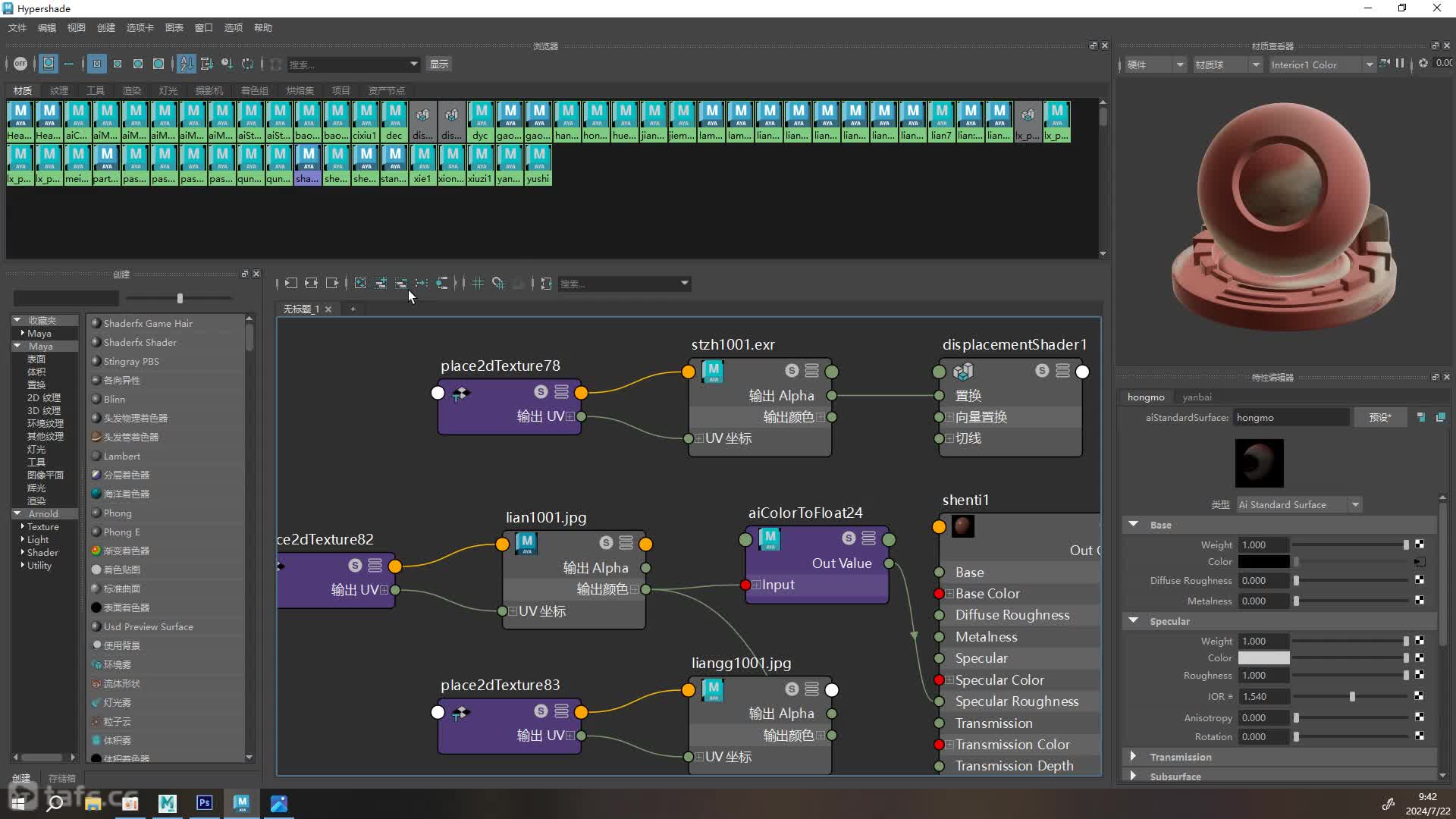Viewport: 1456px width, 819px height.
Task: Adjust the IOR slider
Action: pyautogui.click(x=1351, y=696)
